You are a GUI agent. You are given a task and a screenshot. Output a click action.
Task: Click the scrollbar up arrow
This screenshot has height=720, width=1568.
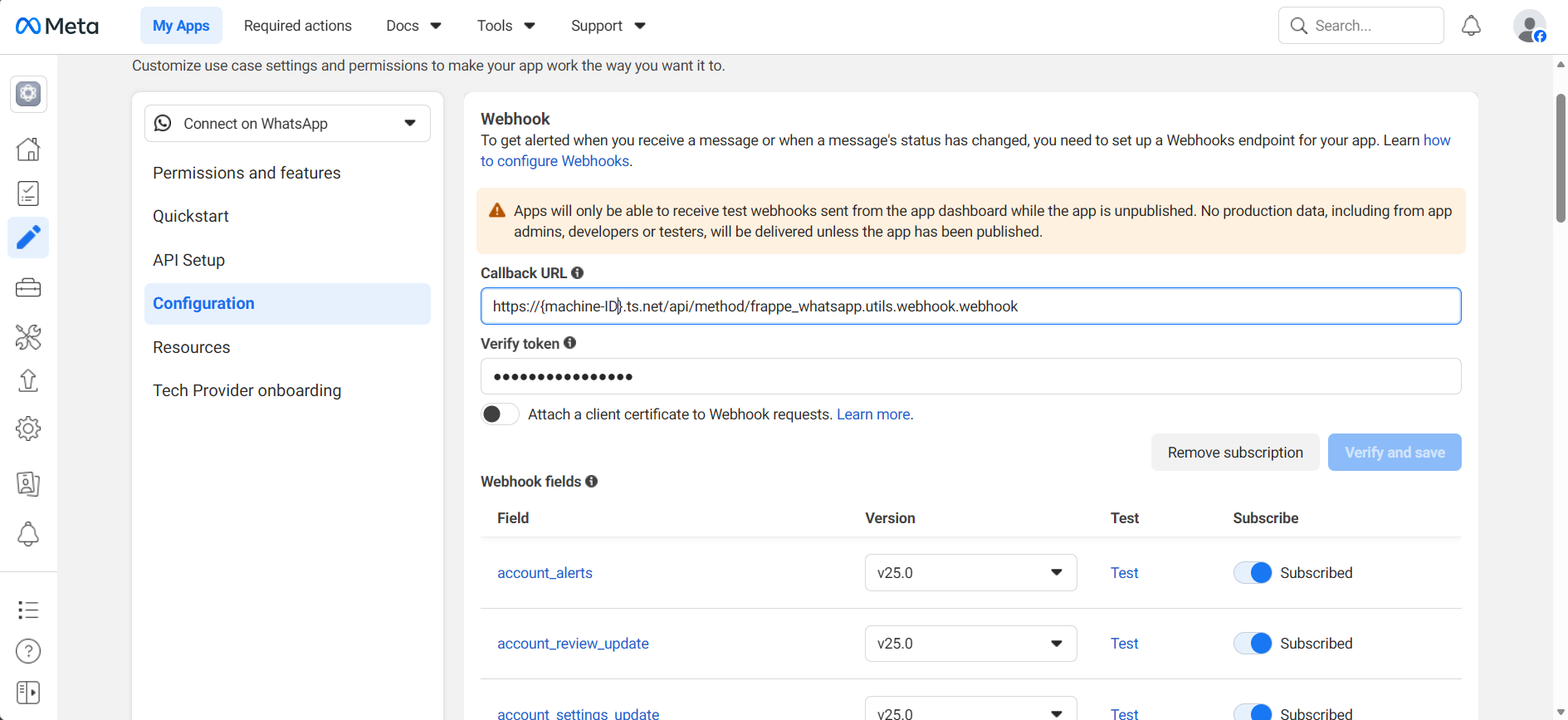click(x=1561, y=63)
